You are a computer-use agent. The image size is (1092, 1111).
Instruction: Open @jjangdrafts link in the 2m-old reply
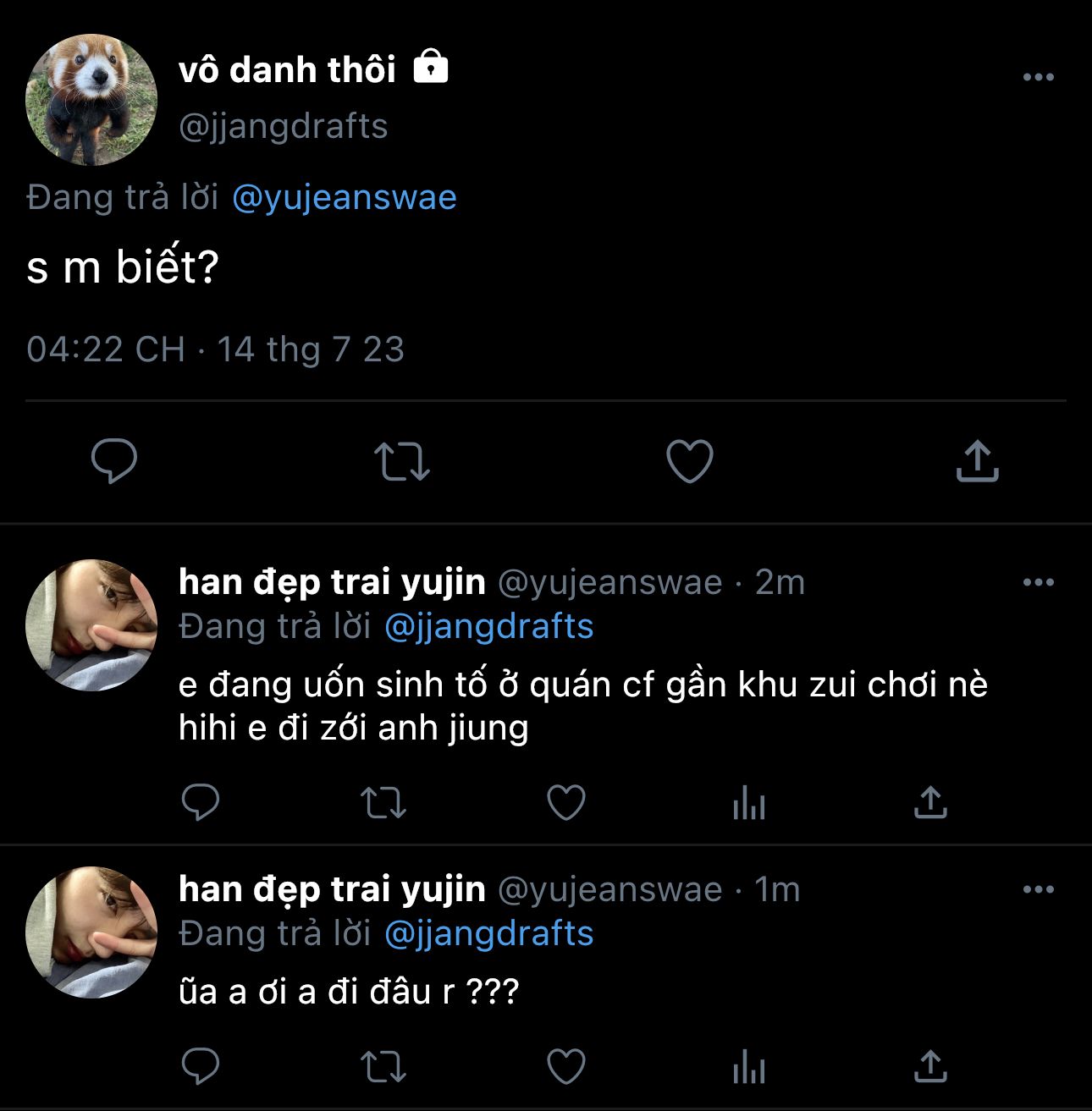pos(488,627)
